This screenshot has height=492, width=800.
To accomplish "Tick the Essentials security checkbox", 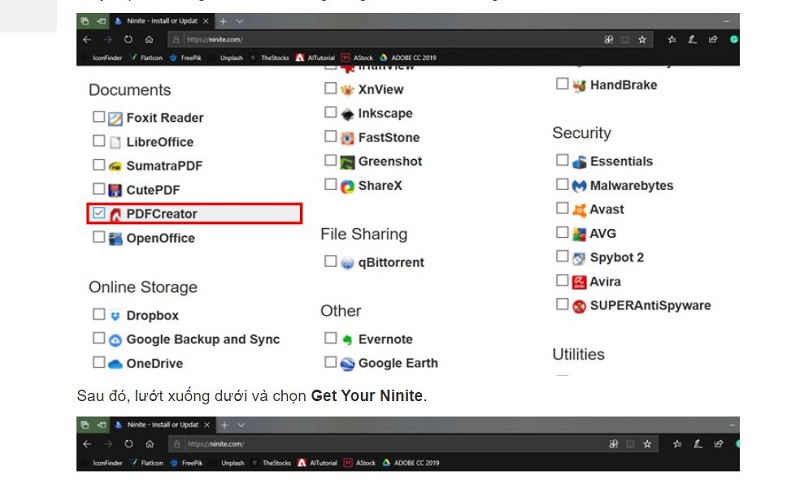I will 562,160.
